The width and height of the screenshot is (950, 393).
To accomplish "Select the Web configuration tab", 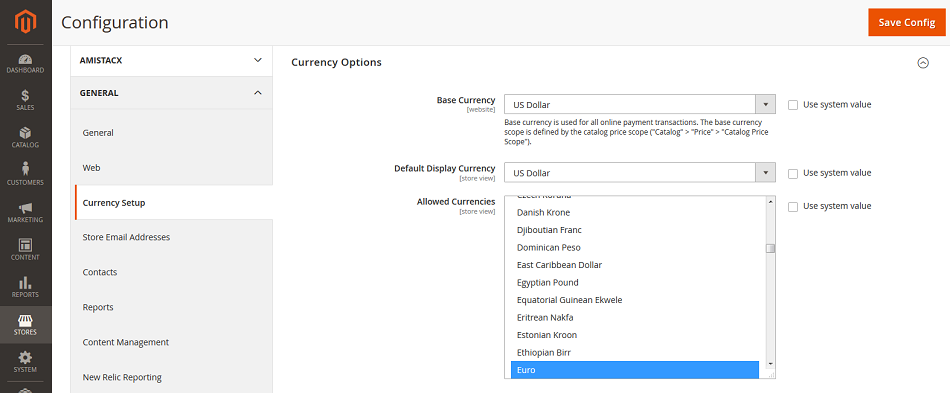I will (x=171, y=168).
